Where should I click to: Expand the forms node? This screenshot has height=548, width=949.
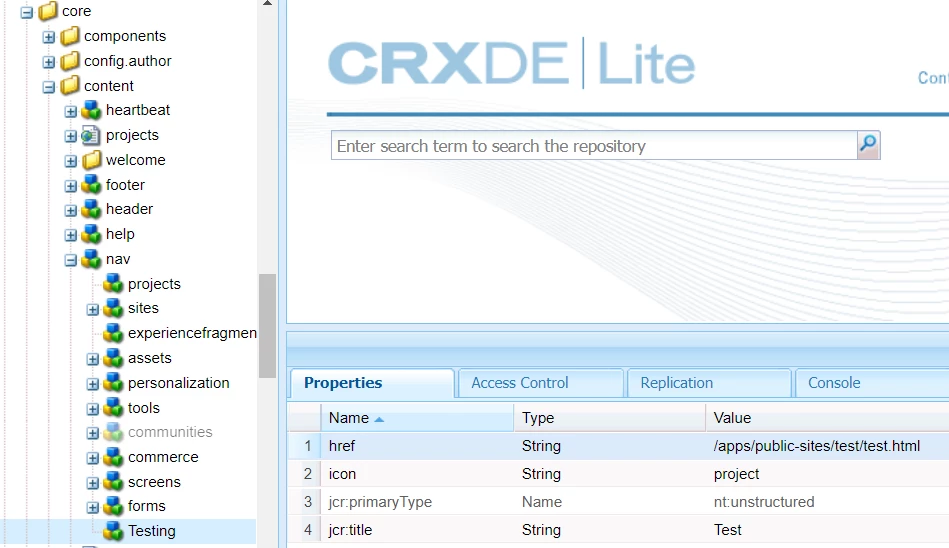[92, 507]
